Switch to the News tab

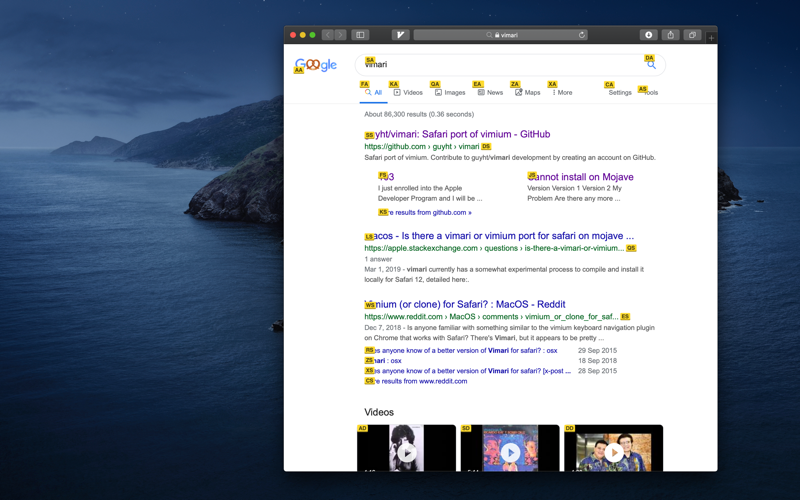coord(490,92)
